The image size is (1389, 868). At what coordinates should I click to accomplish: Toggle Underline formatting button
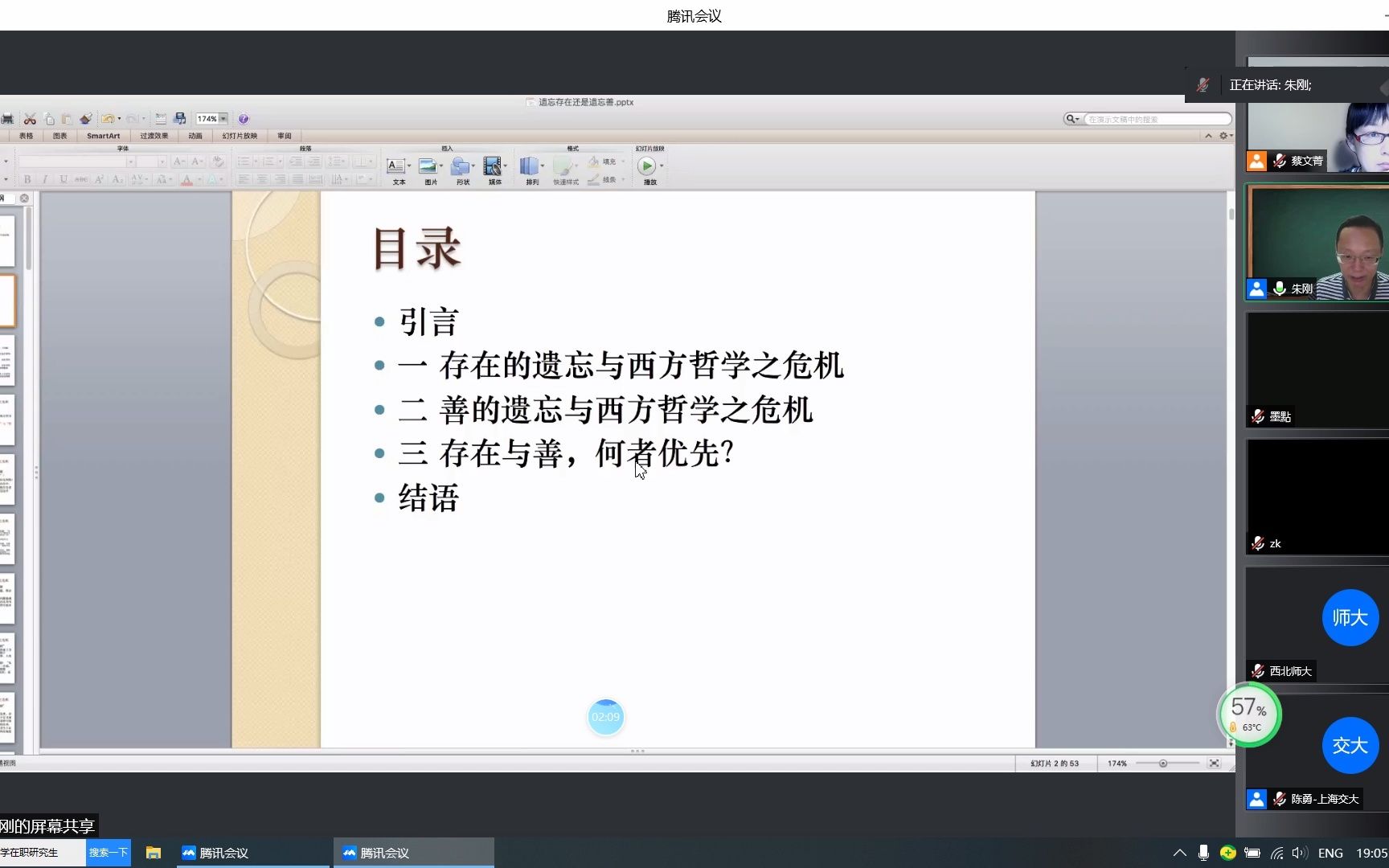tap(64, 179)
